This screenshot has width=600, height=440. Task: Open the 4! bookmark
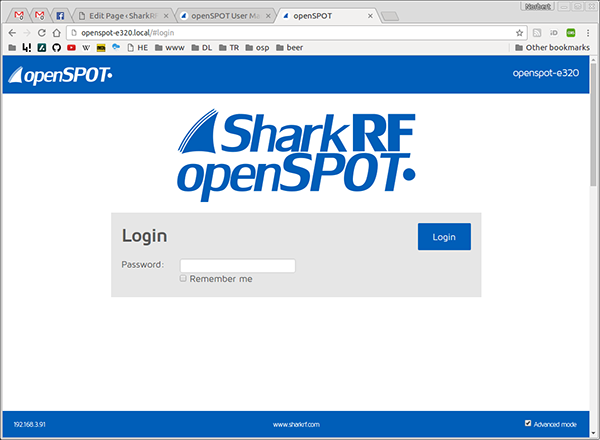point(26,48)
